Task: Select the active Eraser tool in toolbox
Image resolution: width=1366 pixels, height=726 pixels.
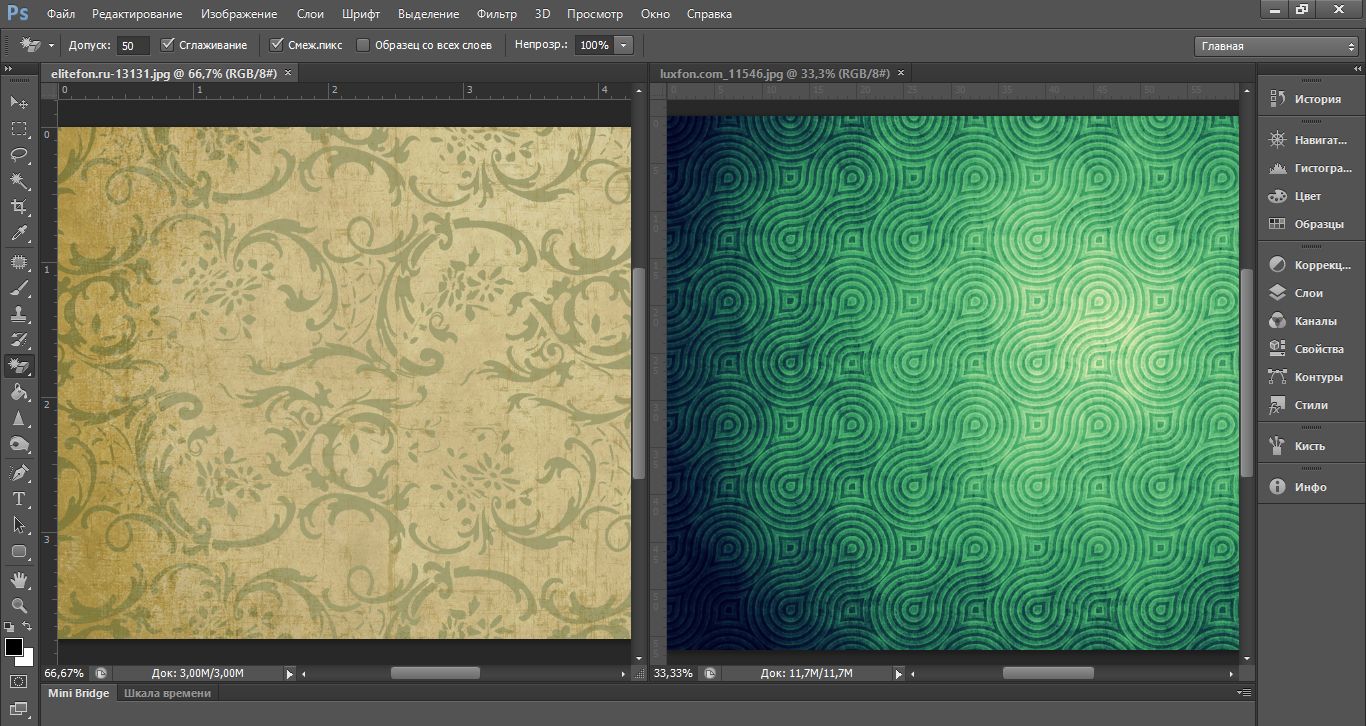Action: [19, 366]
